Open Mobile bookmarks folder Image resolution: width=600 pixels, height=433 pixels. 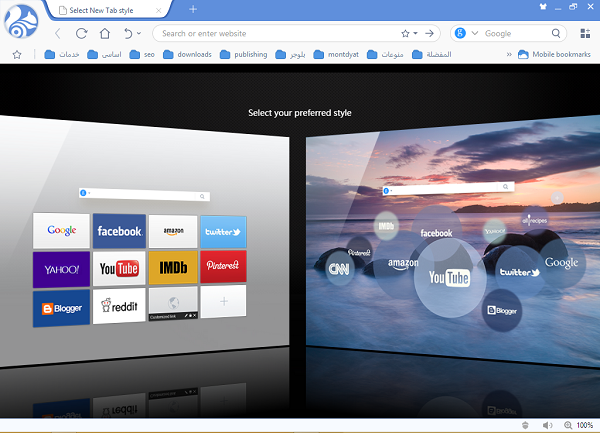pyautogui.click(x=554, y=55)
